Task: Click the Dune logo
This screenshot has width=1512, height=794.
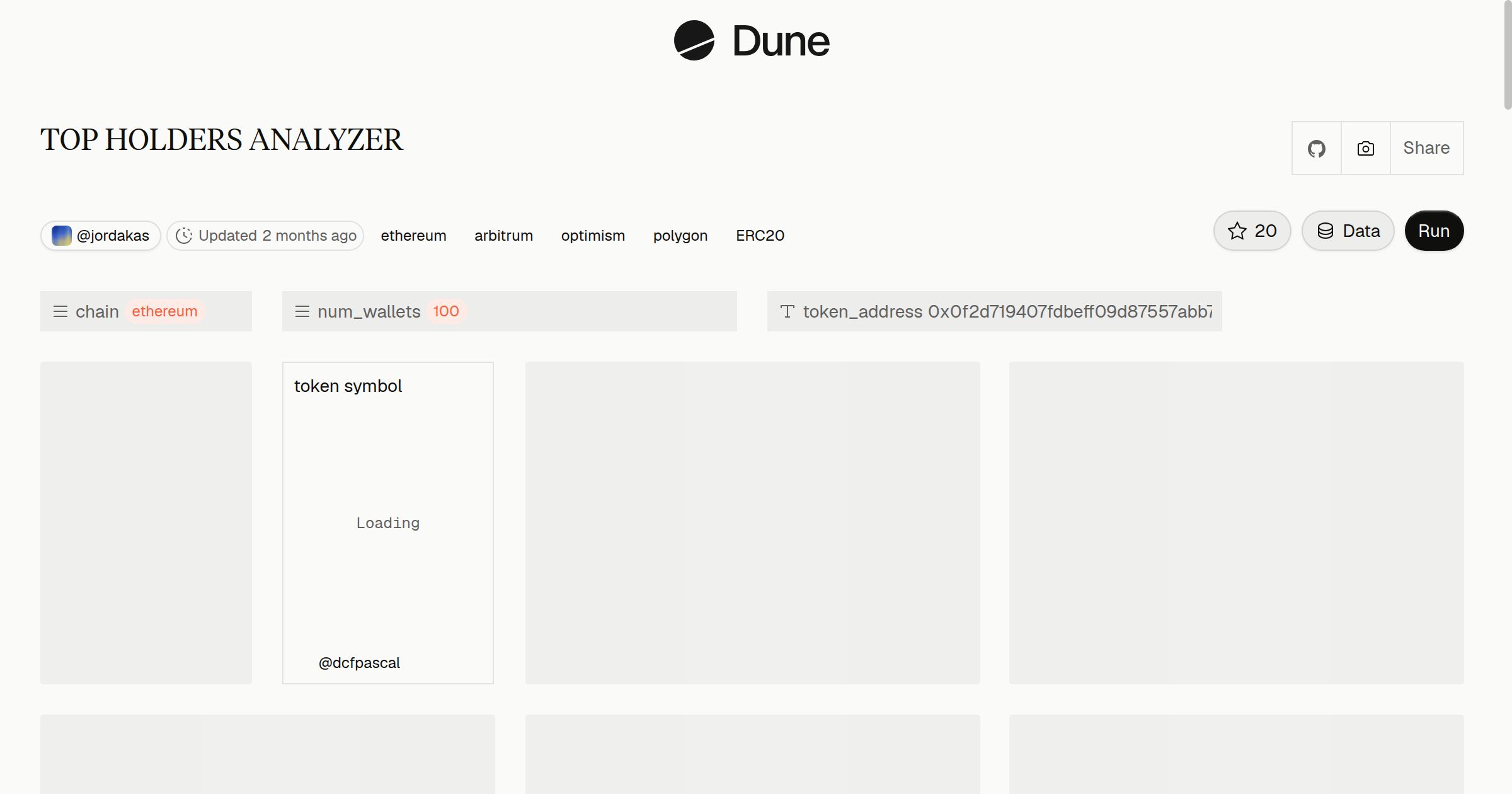Action: 752,41
